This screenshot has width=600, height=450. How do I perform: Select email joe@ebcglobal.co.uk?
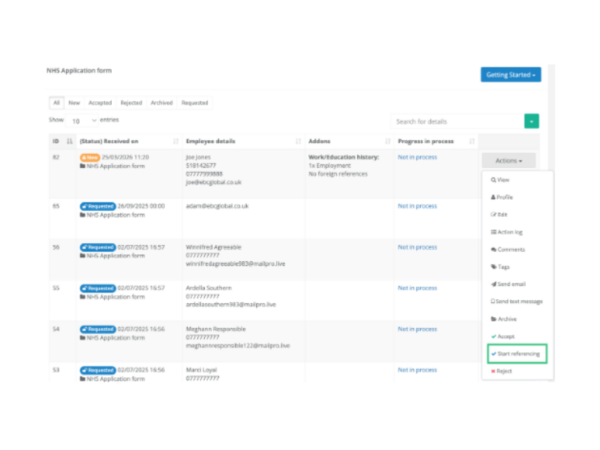[214, 182]
